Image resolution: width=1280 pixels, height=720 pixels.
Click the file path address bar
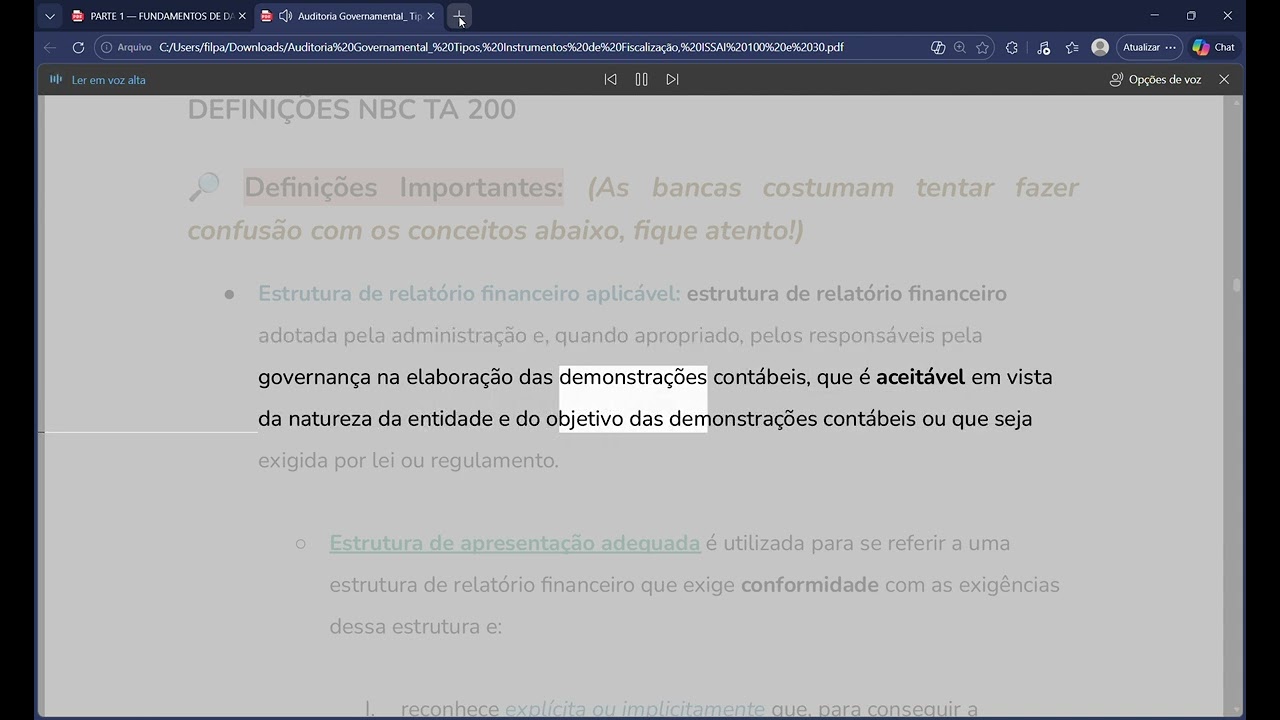coord(500,47)
